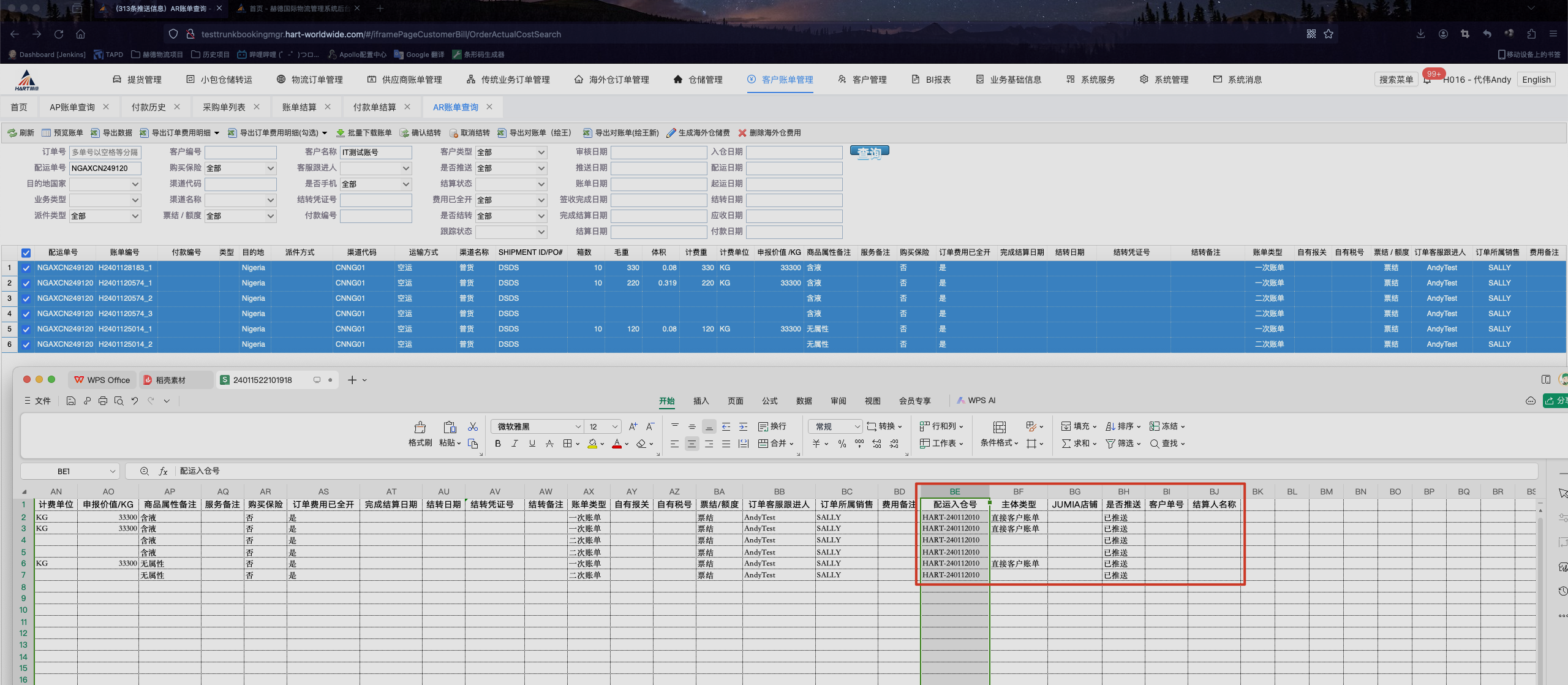The width and height of the screenshot is (1568, 685).
Task: Uncheck checkbox for row H2401125014_2
Action: [26, 344]
